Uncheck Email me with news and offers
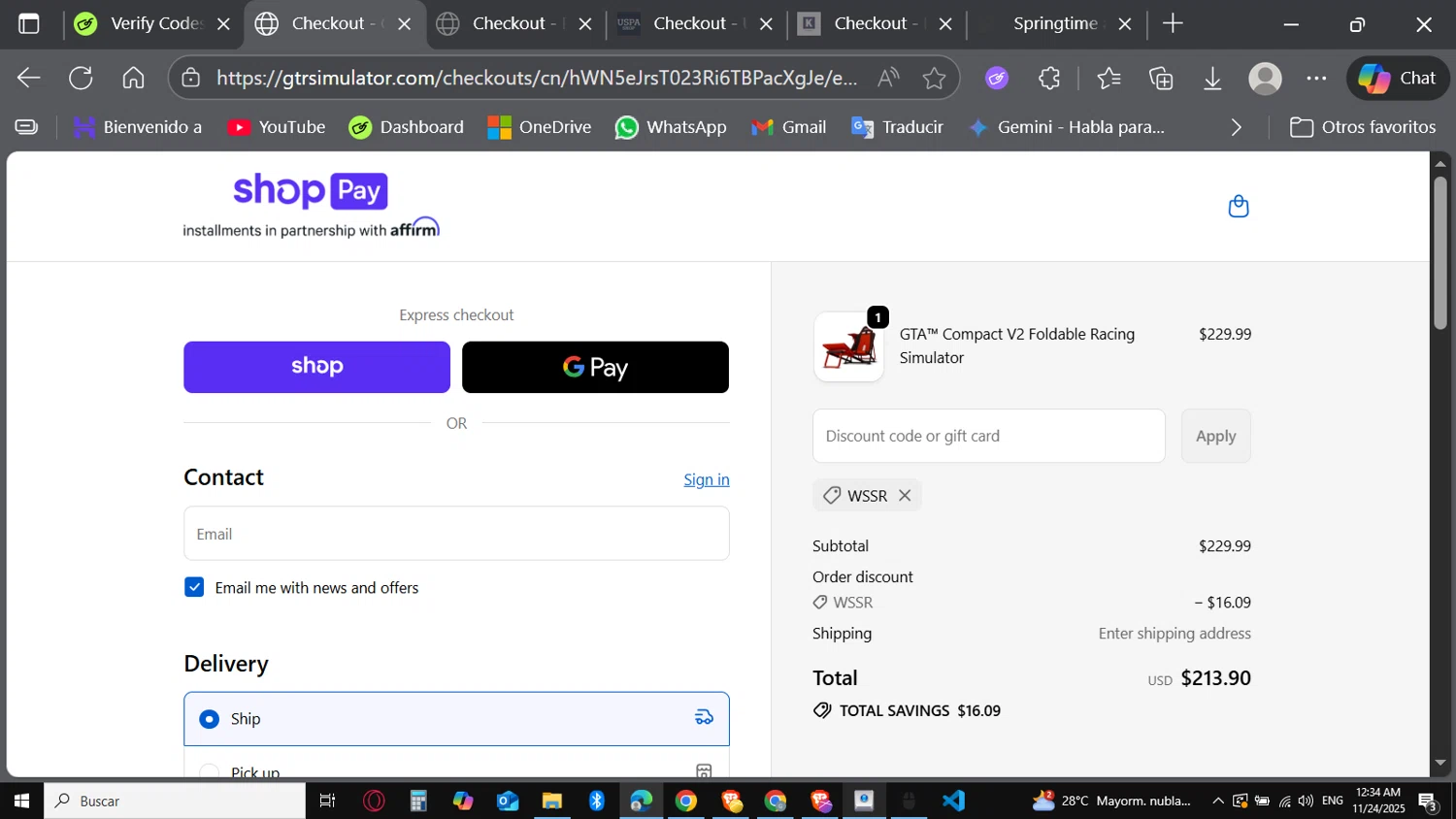 pyautogui.click(x=194, y=587)
